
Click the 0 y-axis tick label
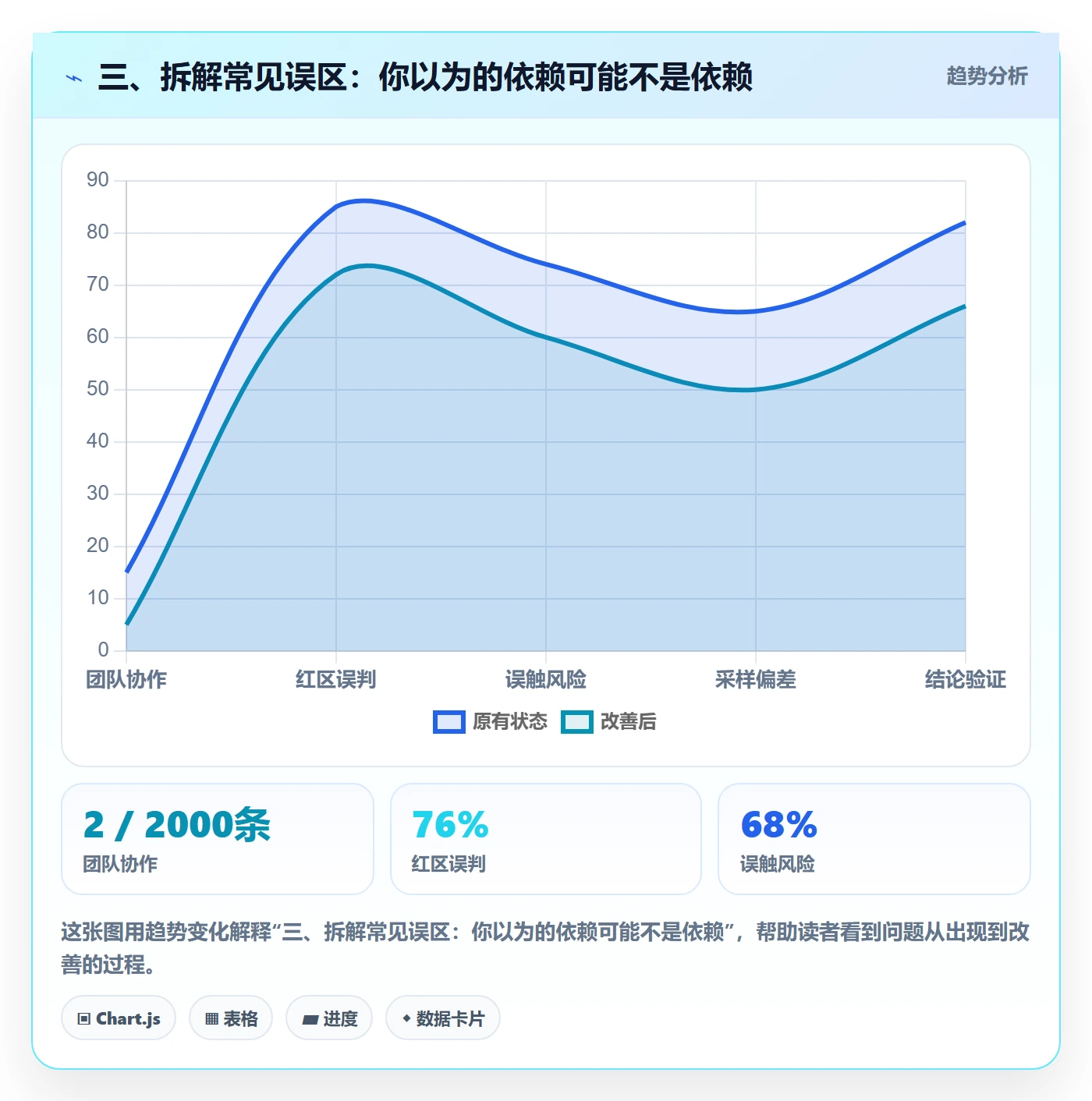tap(104, 650)
